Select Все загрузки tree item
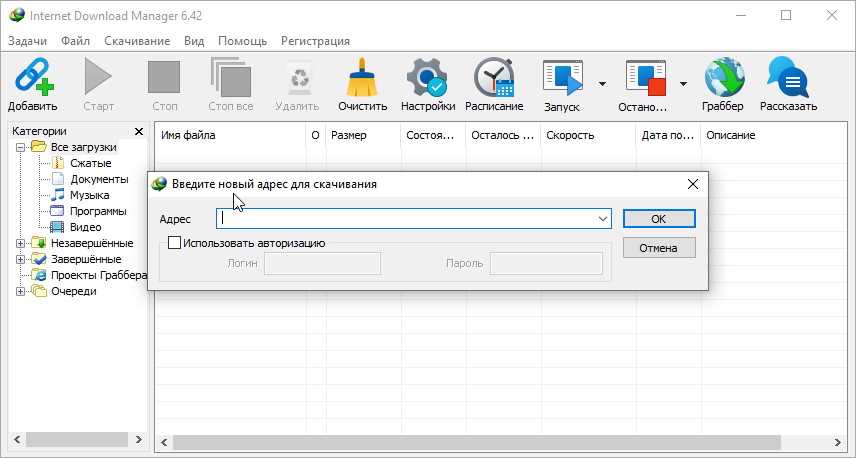This screenshot has height=458, width=856. 84,147
